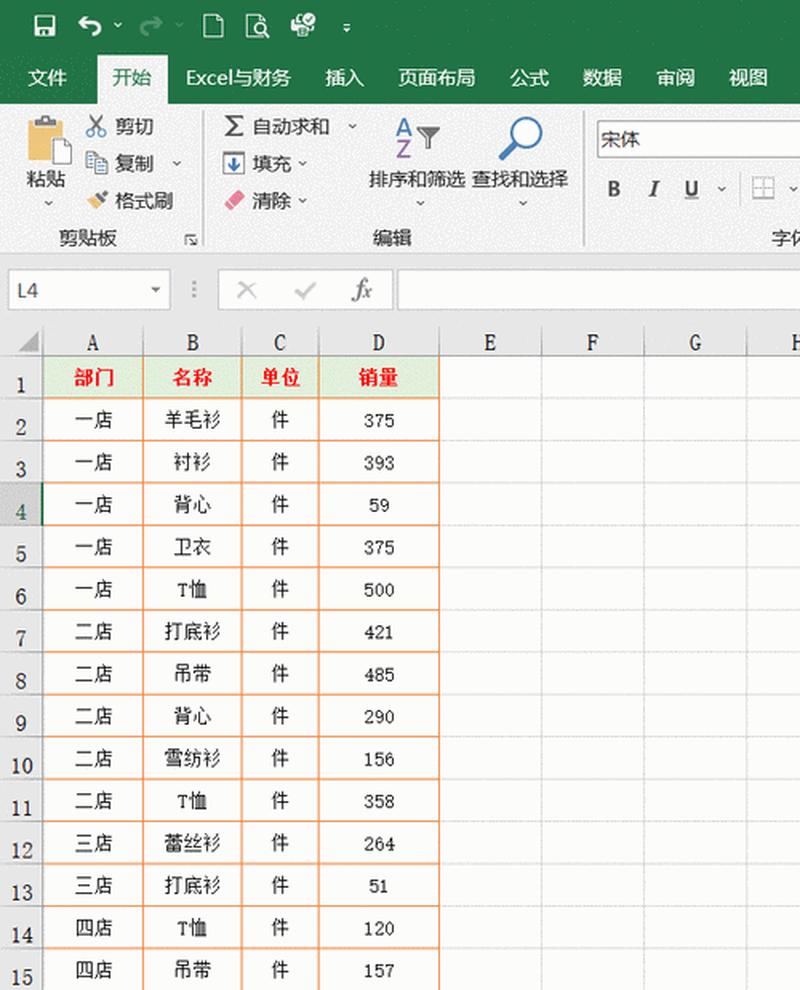The height and width of the screenshot is (990, 800).
Task: Click the 销量 header cell
Action: 379,378
